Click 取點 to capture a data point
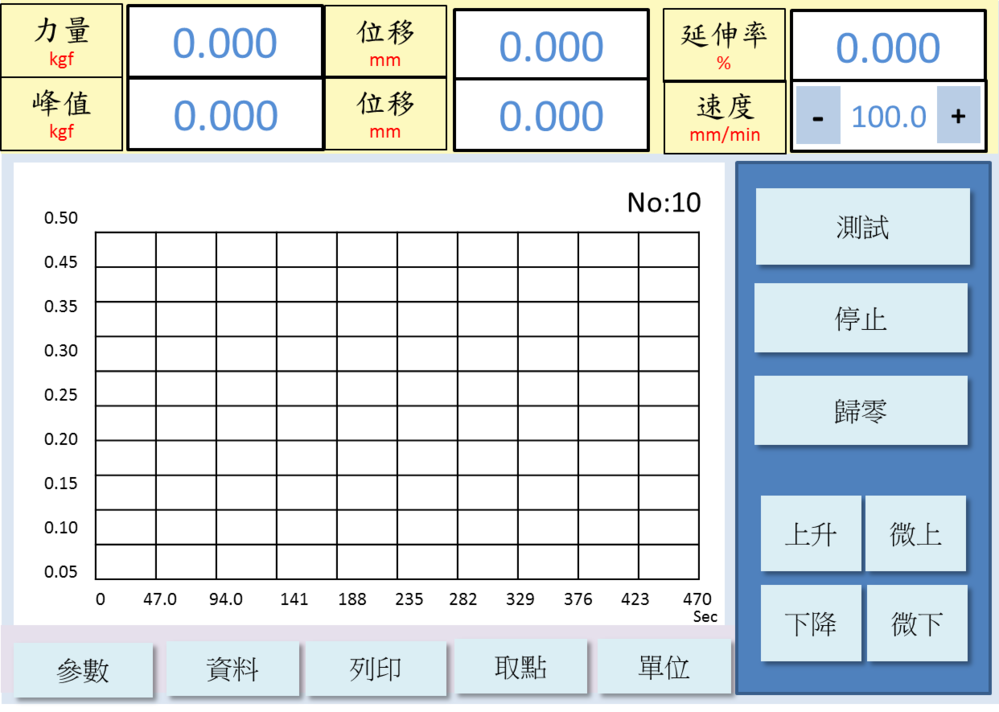Viewport: 999px width, 712px height. (x=520, y=668)
